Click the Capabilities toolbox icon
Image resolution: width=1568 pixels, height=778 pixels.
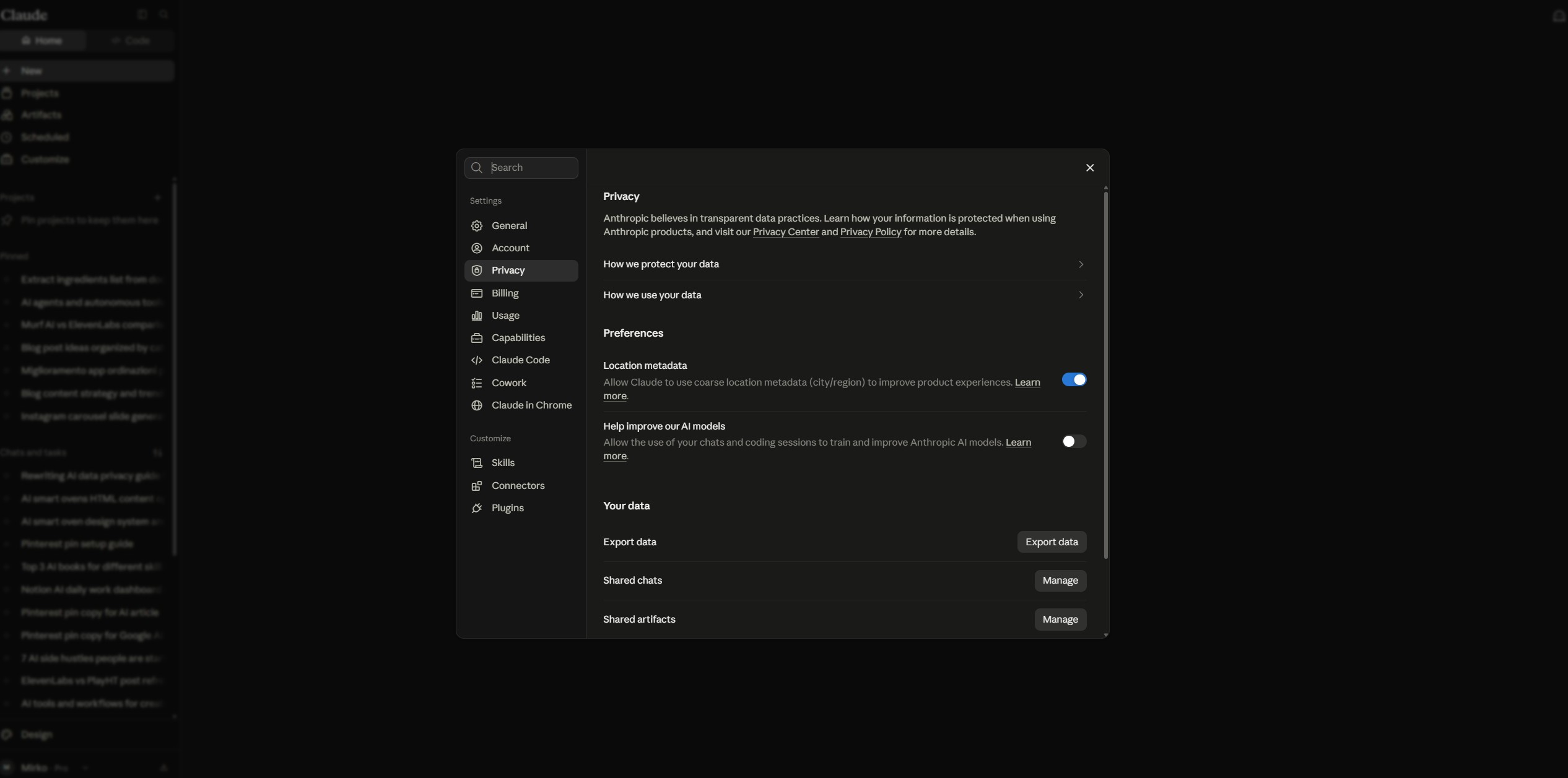[x=476, y=338]
